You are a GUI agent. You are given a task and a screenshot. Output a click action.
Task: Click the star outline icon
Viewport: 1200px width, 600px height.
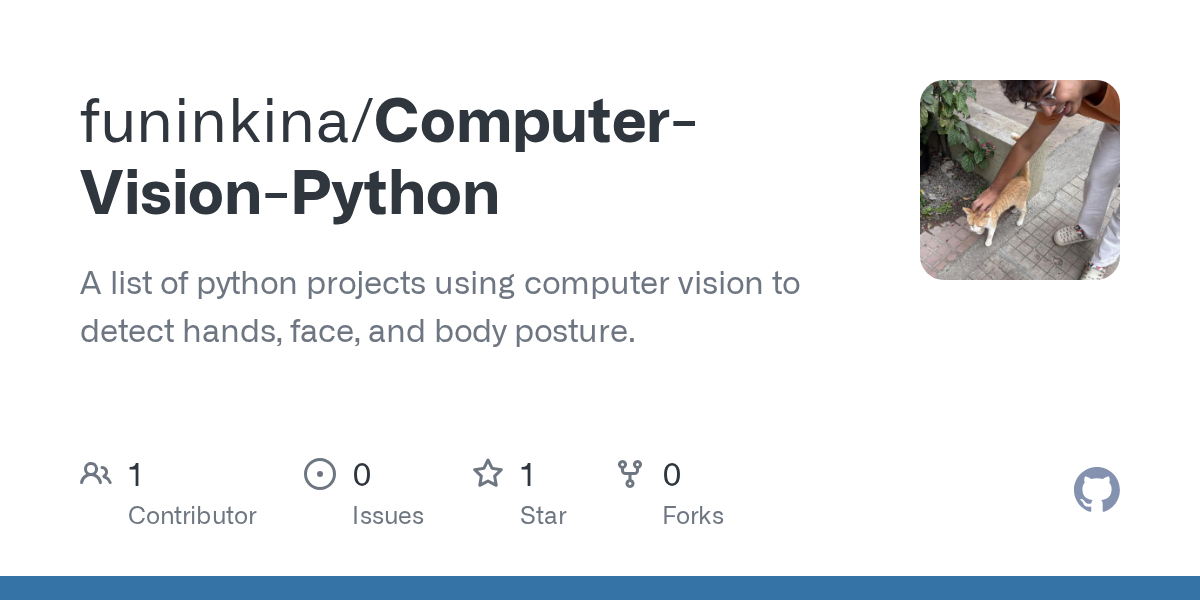pyautogui.click(x=487, y=474)
